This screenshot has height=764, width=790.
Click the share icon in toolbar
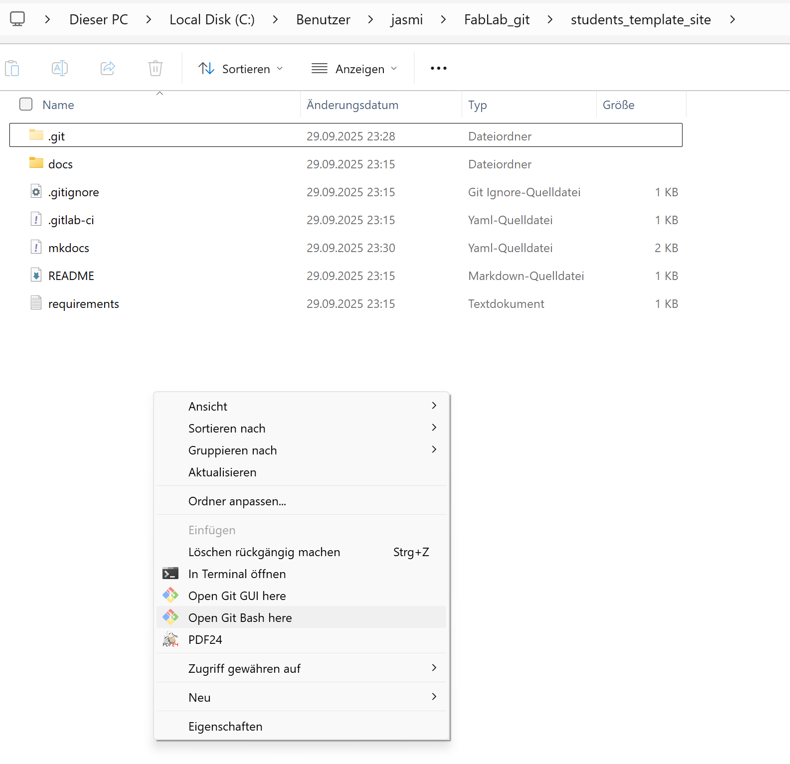click(108, 68)
